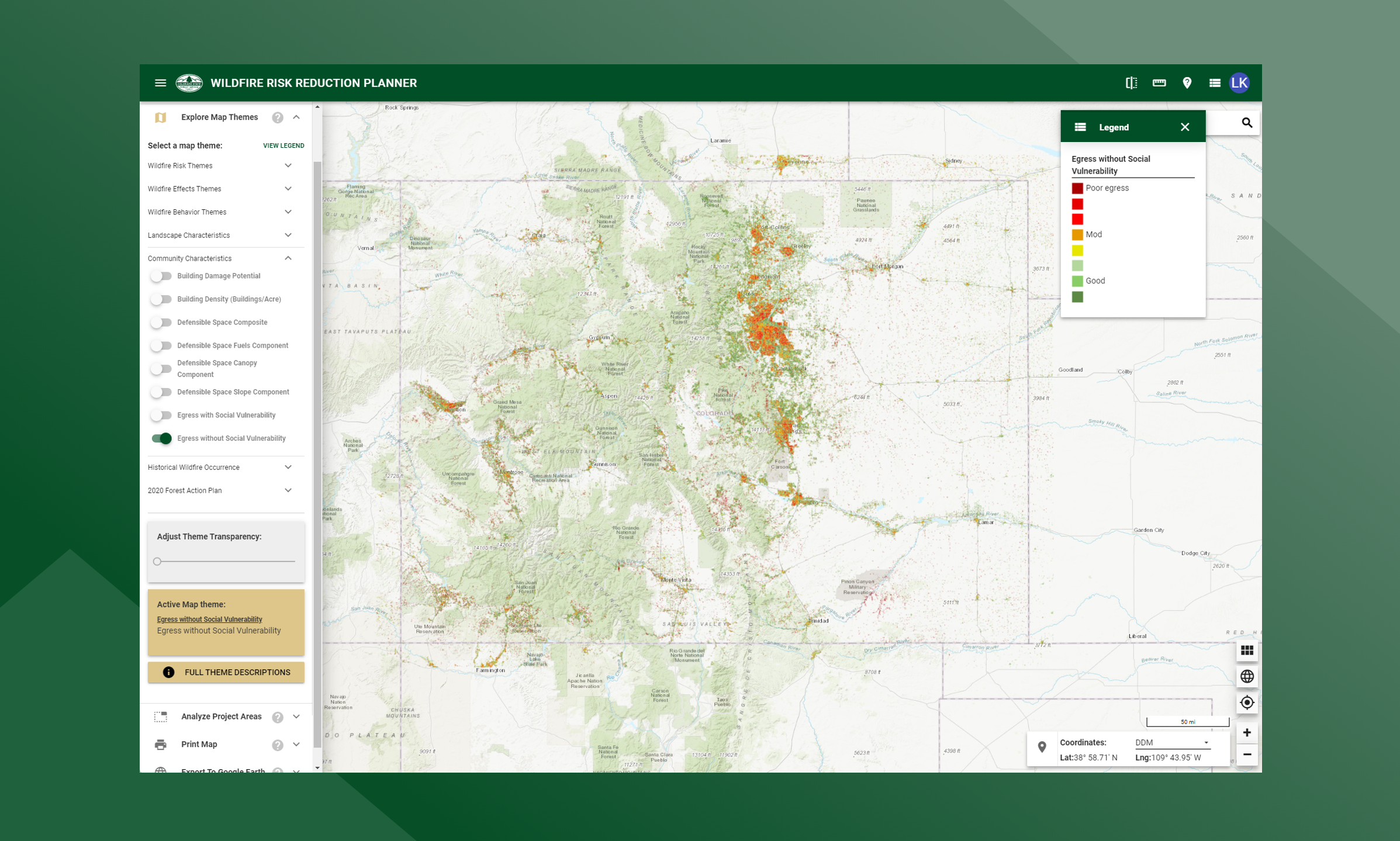The height and width of the screenshot is (841, 1400).
Task: Click the coordinates pin icon
Action: point(1042,747)
